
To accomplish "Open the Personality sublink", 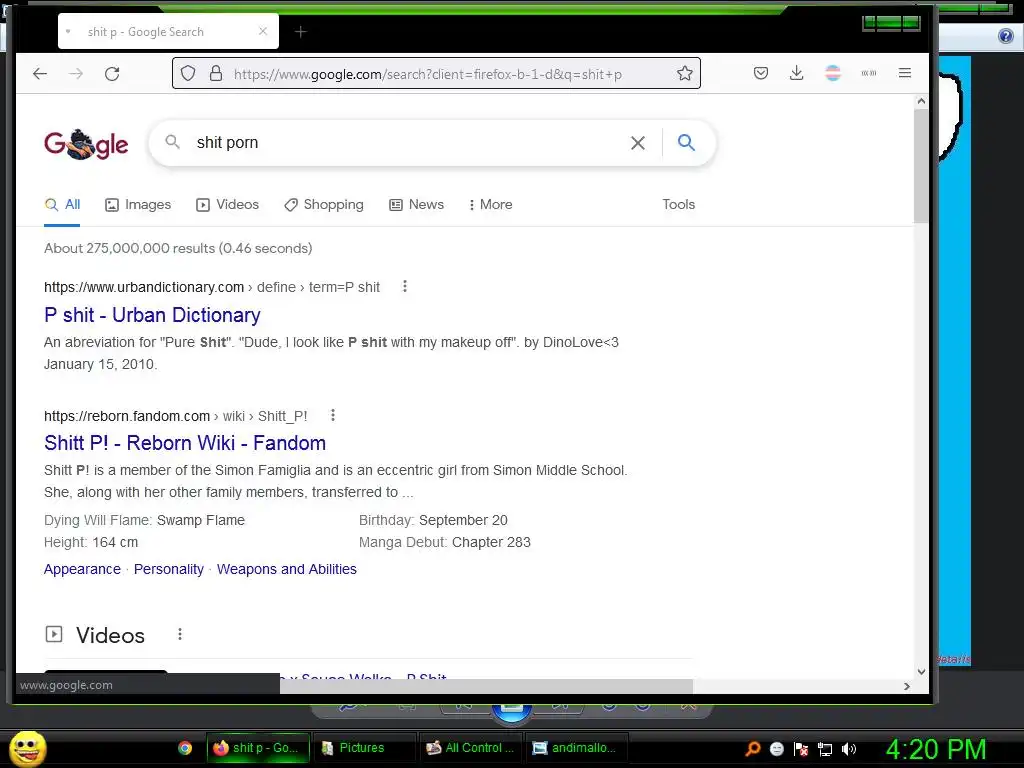I will pyautogui.click(x=168, y=569).
